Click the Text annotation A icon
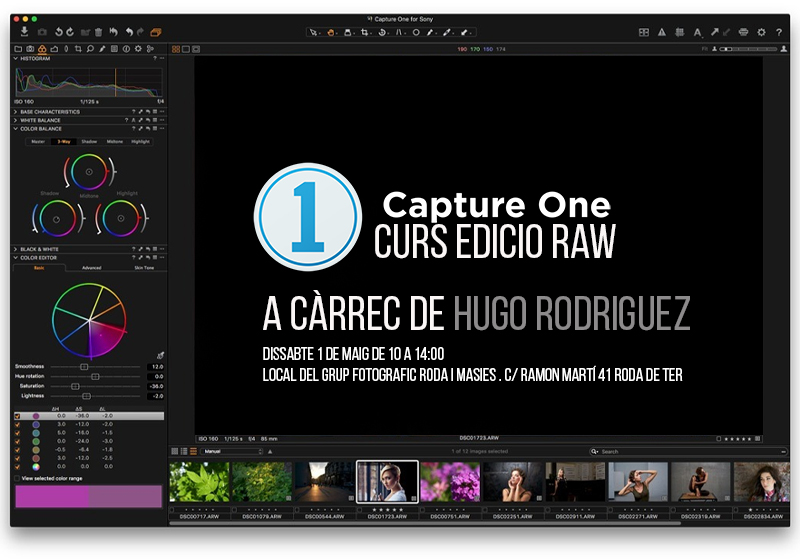Image resolution: width=800 pixels, height=559 pixels. coord(697,32)
